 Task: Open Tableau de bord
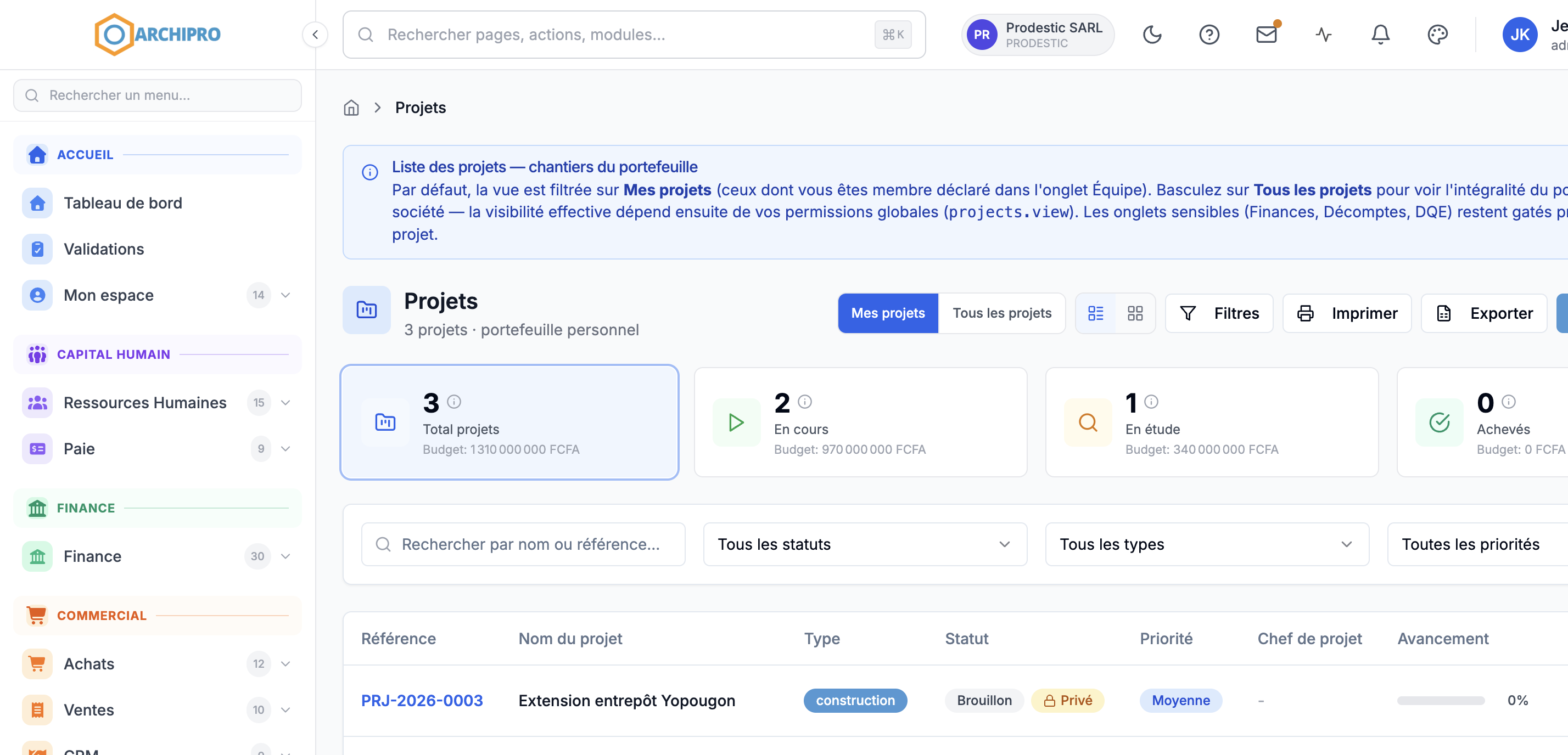pyautogui.click(x=158, y=202)
